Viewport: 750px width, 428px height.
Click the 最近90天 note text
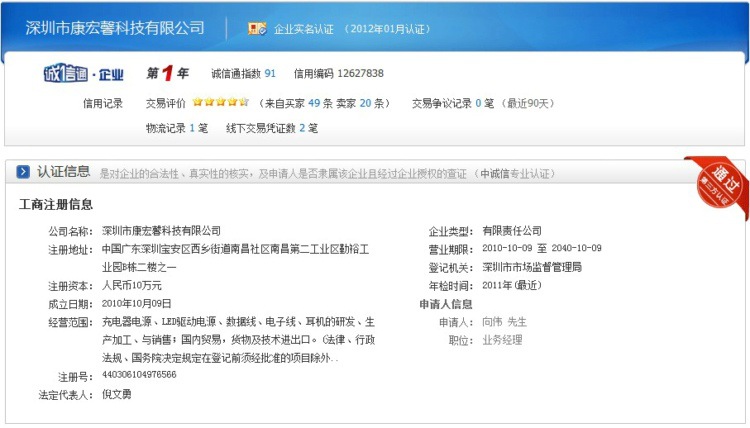pos(528,103)
